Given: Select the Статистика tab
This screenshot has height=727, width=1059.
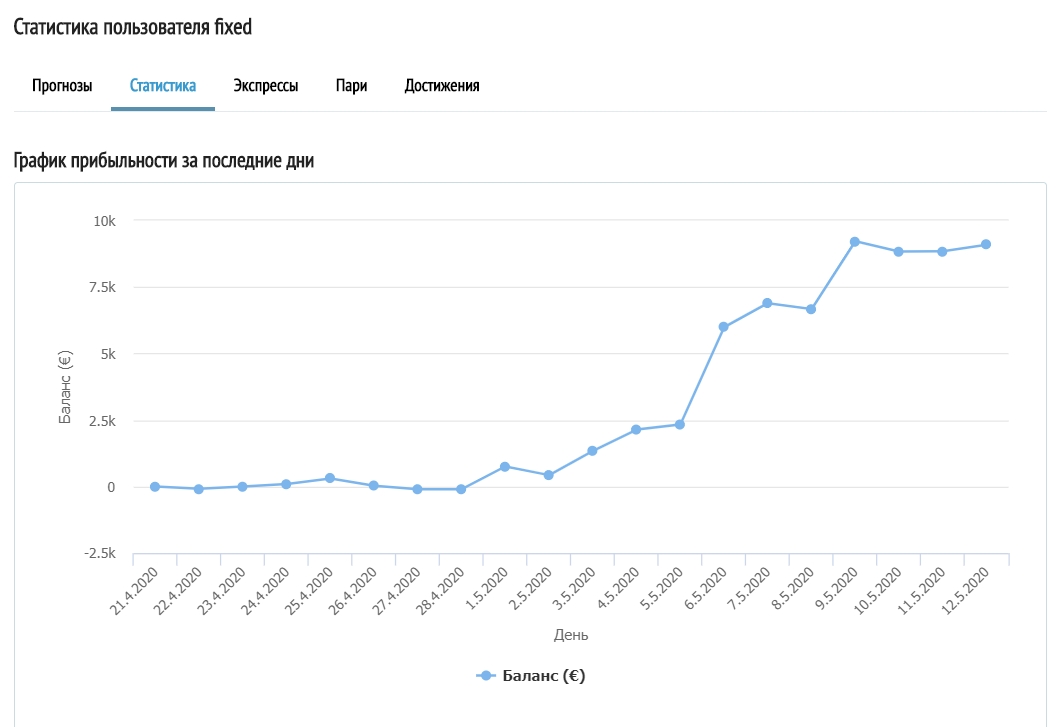Looking at the screenshot, I should pos(163,86).
